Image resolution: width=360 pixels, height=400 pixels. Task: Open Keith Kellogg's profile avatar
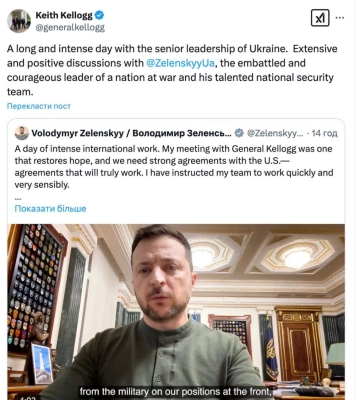[19, 21]
